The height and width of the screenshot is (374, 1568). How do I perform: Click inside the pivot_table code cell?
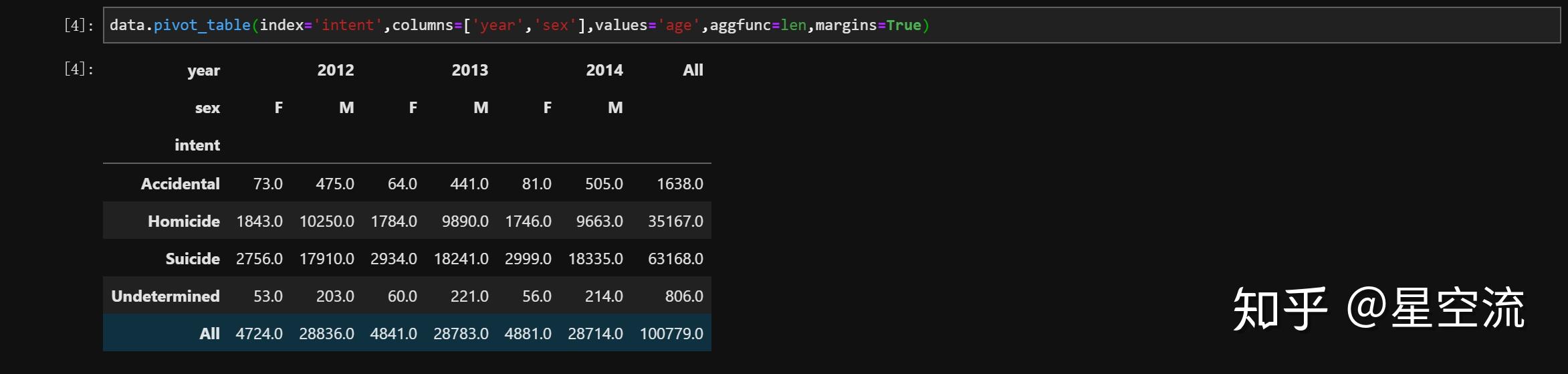pos(832,25)
